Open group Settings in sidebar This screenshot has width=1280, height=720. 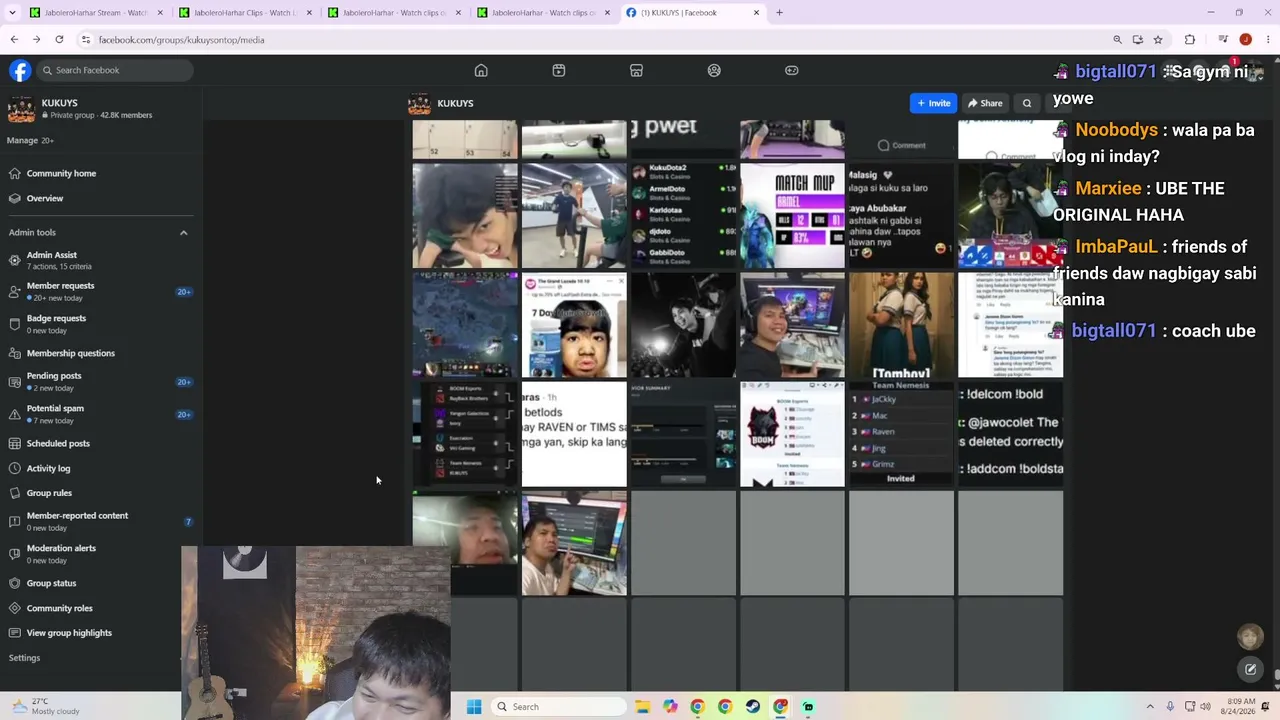[25, 658]
